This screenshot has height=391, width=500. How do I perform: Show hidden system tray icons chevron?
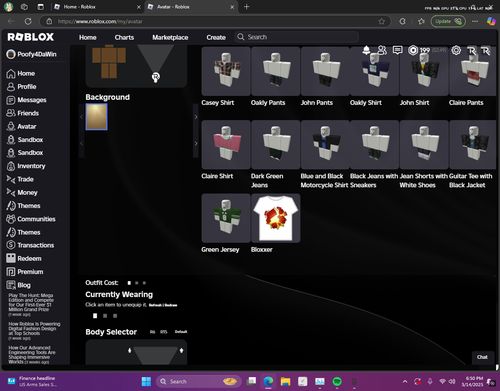tap(405, 381)
